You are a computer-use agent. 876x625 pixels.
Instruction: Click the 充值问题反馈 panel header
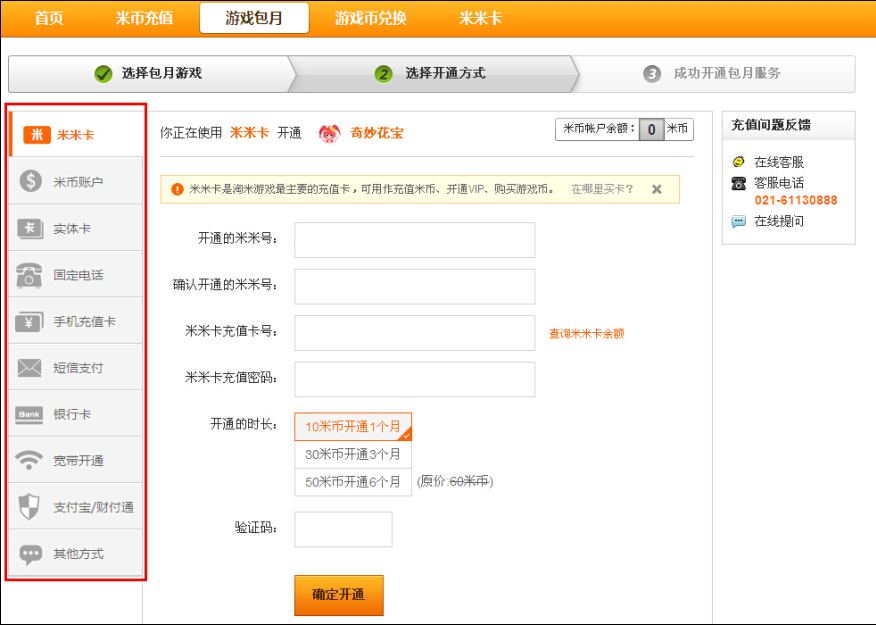(788, 125)
